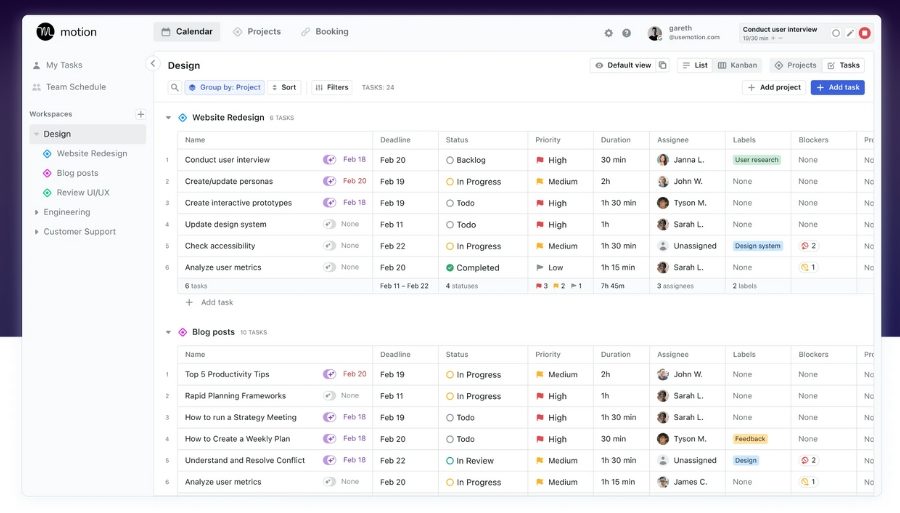Click the Low priority flag on Analyze user metrics

(x=540, y=267)
